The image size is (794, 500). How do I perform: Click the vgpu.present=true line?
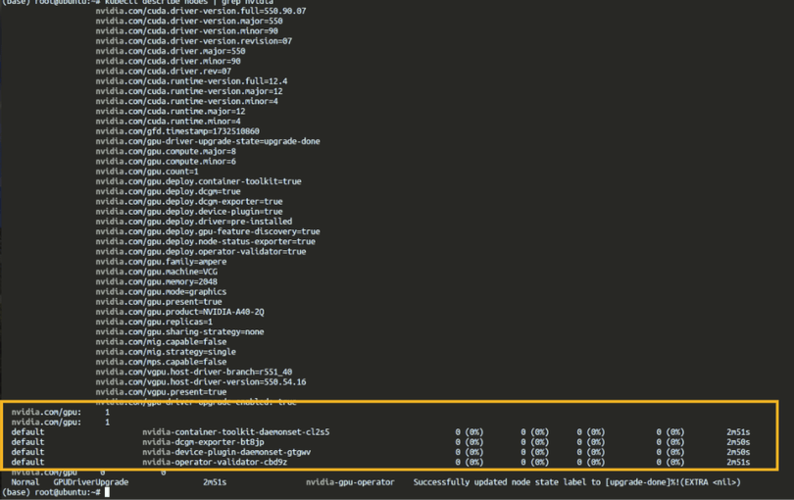[161, 392]
